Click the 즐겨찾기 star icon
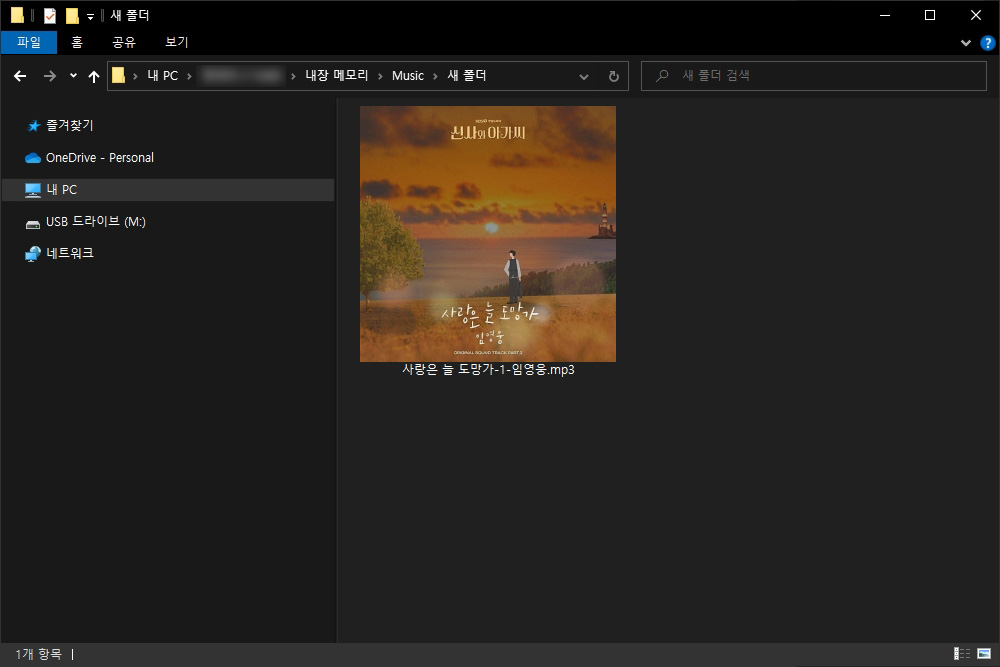Screen dimensions: 1000x667 pyautogui.click(x=33, y=126)
